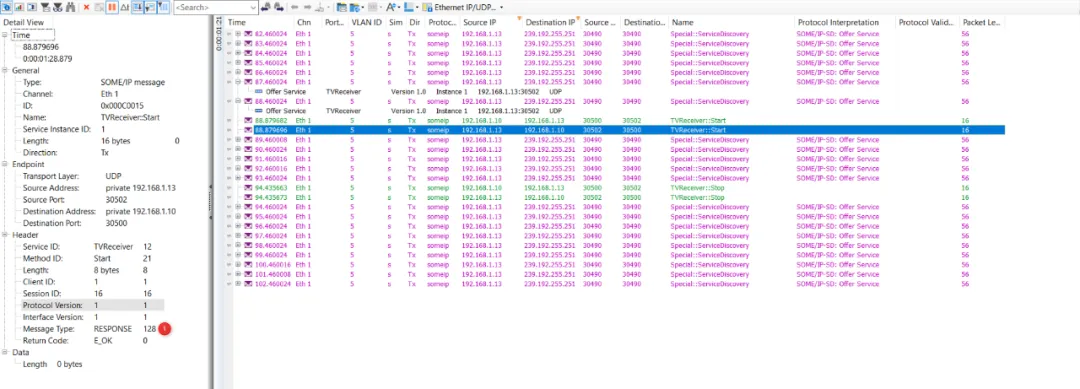Click the go-to-marker toolbar icon
Image resolution: width=1080 pixels, height=389 pixels.
(320, 7)
